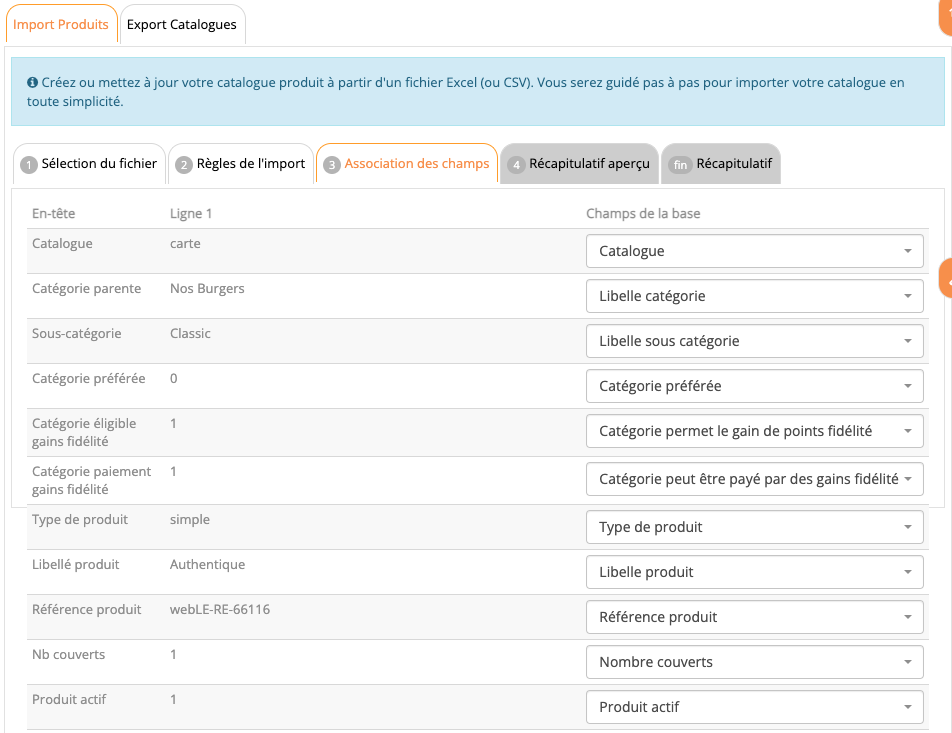The width and height of the screenshot is (952, 733).
Task: Open the "Catégorie permet le gain de points fidélité" dropdown
Action: [754, 432]
